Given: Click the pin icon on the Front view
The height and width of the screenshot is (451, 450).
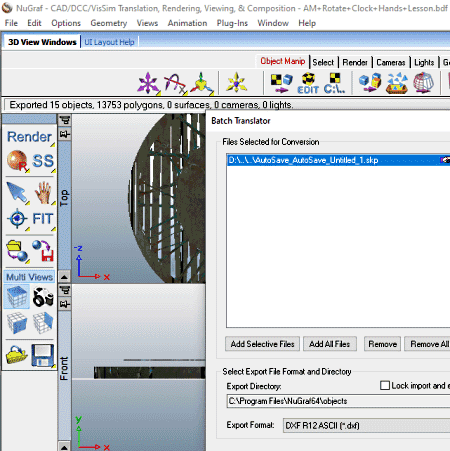Looking at the screenshot, I should pyautogui.click(x=65, y=304).
